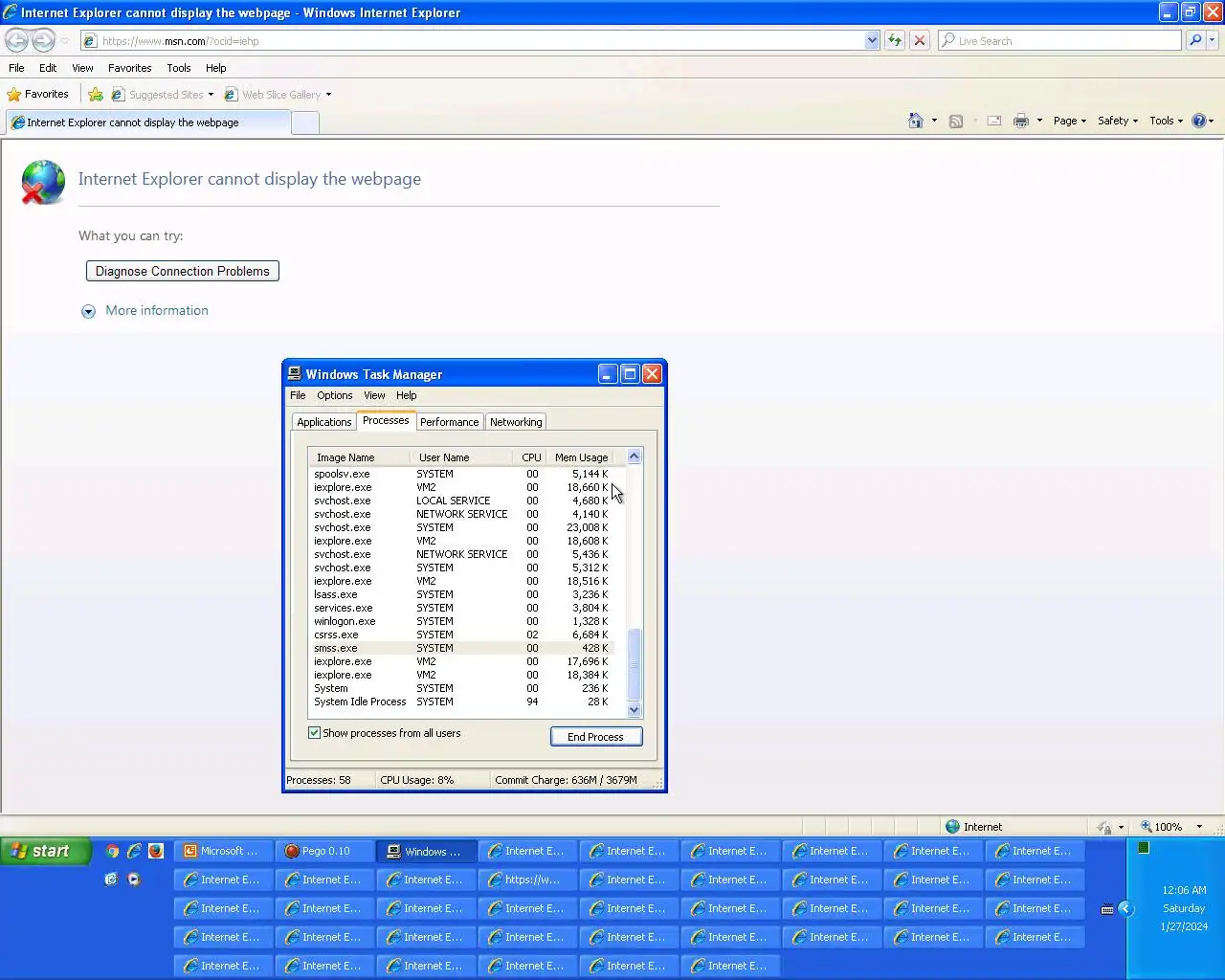
Task: Open the search provider dropdown arrow
Action: tap(1213, 40)
